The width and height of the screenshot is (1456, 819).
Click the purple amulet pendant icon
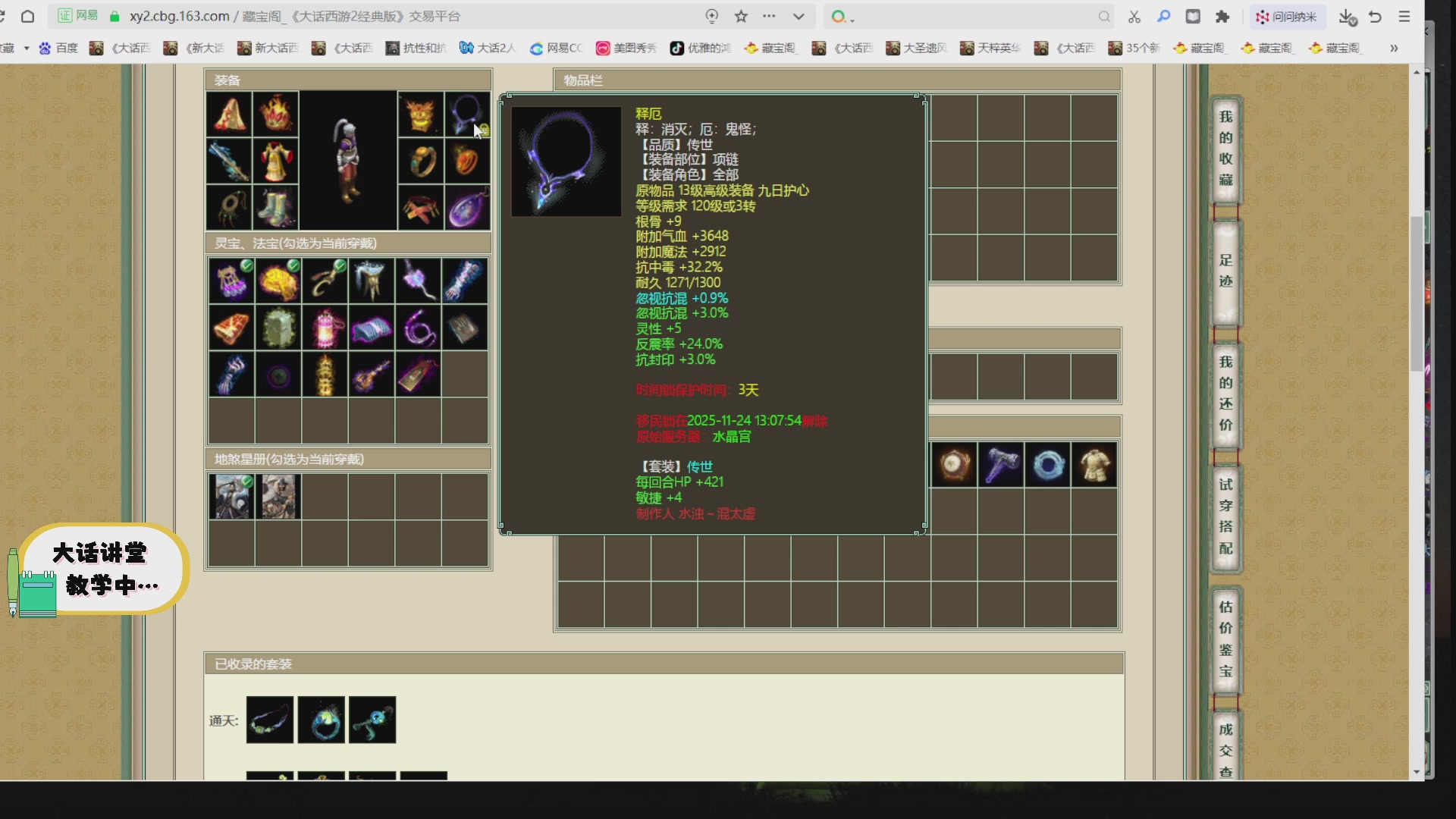pyautogui.click(x=467, y=207)
